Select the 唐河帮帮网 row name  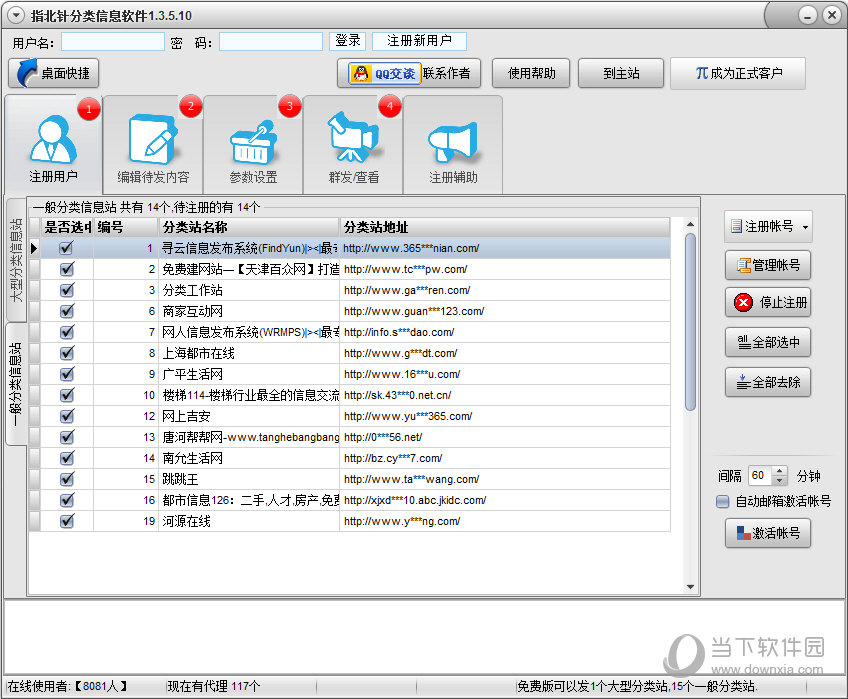click(x=250, y=437)
